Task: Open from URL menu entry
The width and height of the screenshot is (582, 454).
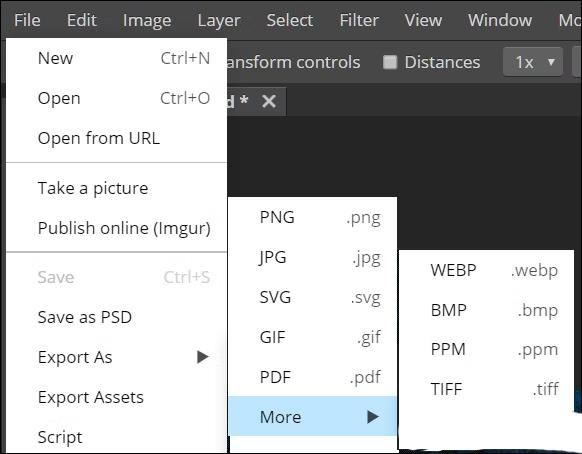Action: click(x=116, y=138)
